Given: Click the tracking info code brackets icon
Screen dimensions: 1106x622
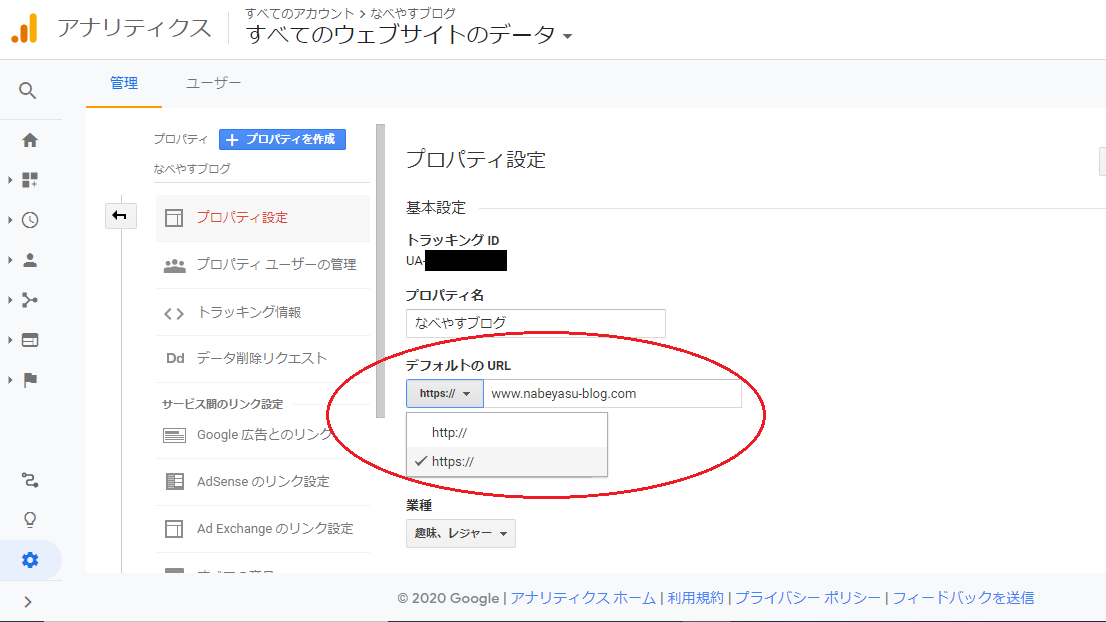Looking at the screenshot, I should click(174, 313).
